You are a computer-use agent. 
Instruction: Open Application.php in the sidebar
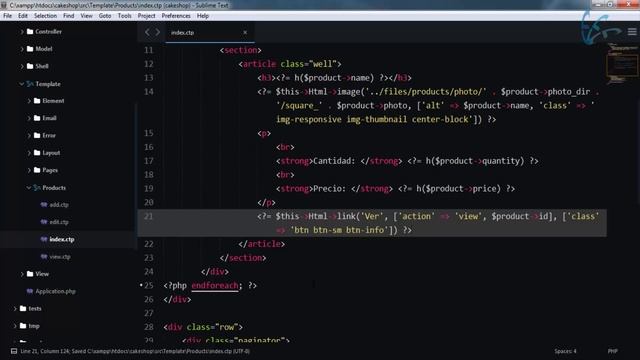56,291
